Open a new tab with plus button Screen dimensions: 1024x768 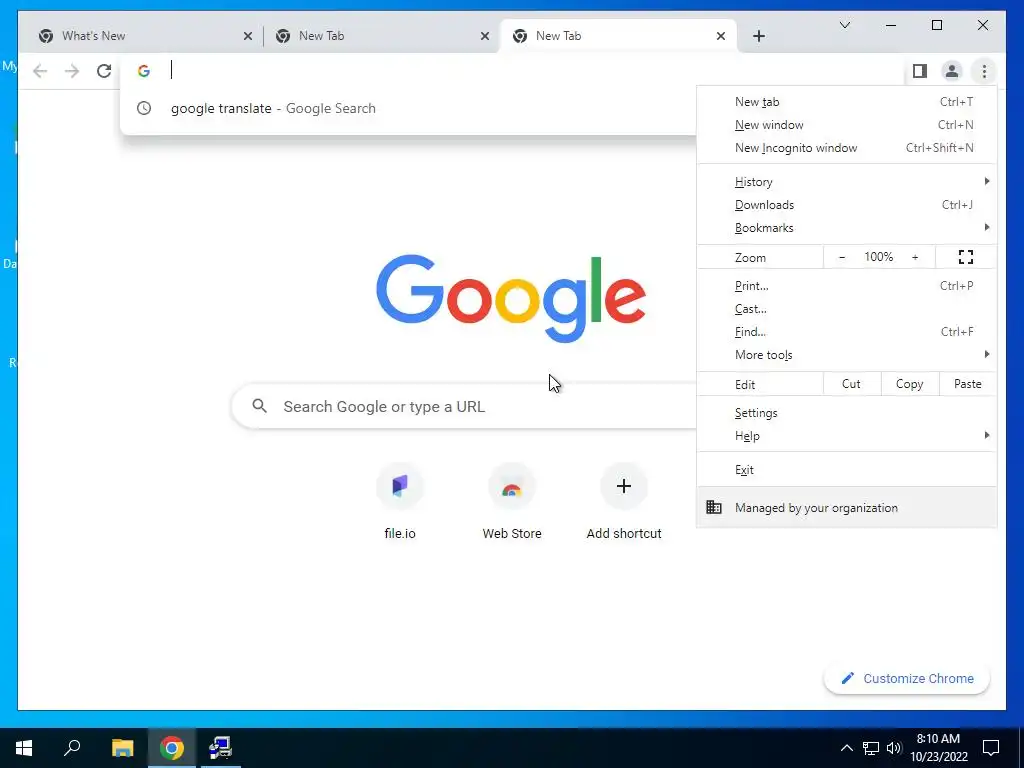pos(758,36)
